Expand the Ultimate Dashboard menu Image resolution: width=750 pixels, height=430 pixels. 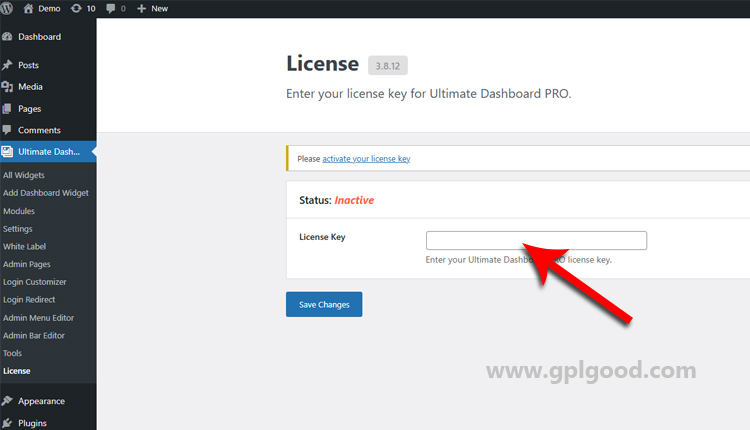48,152
